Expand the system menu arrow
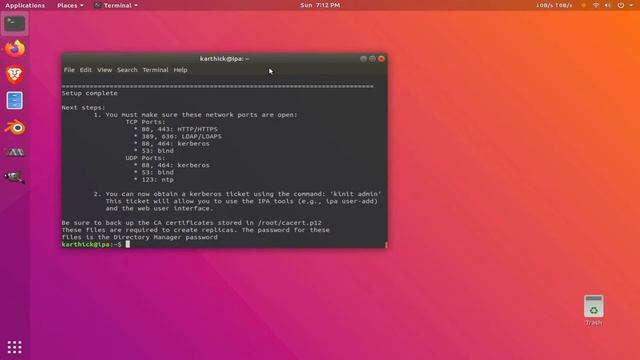The width and height of the screenshot is (640, 360). (631, 5)
